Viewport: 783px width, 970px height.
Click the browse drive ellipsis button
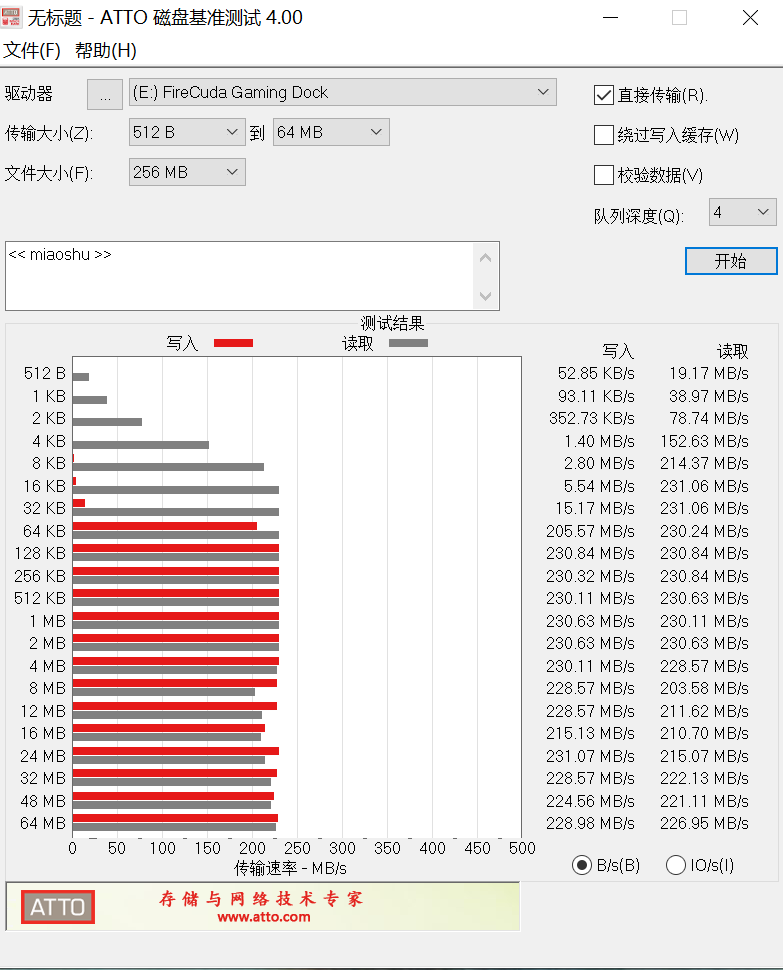coord(105,94)
